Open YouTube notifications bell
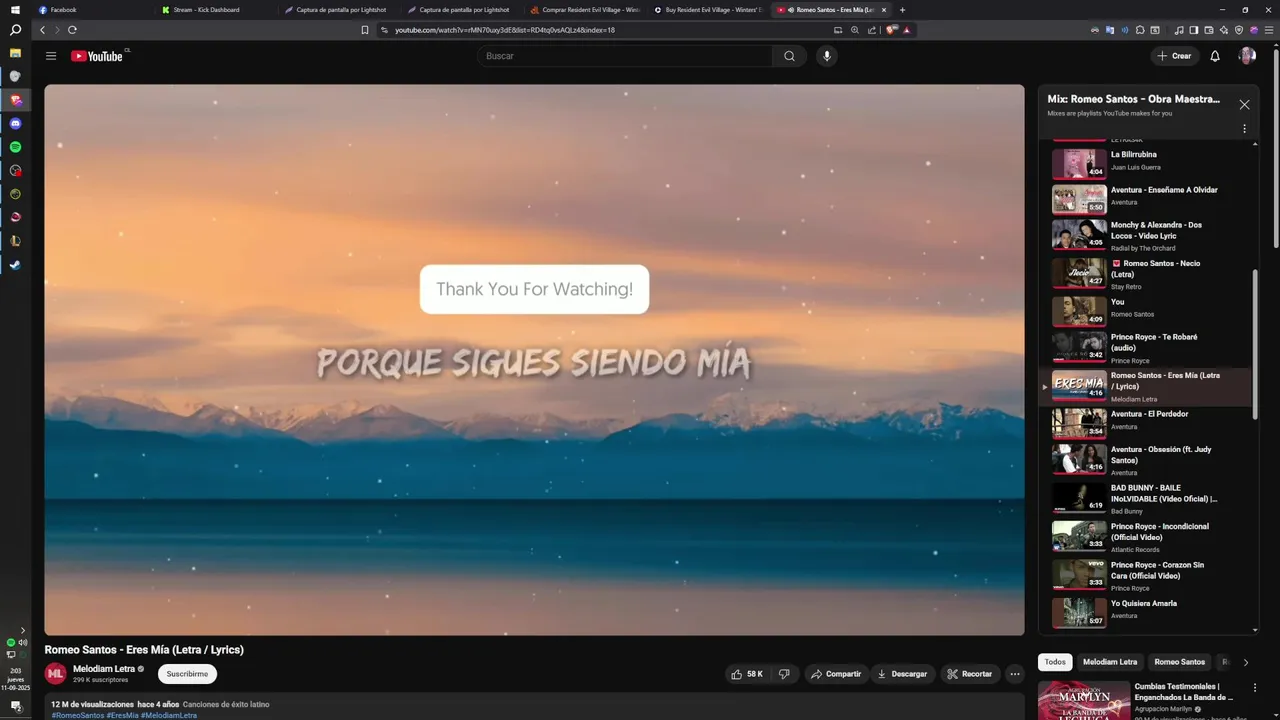The image size is (1280, 720). tap(1215, 56)
